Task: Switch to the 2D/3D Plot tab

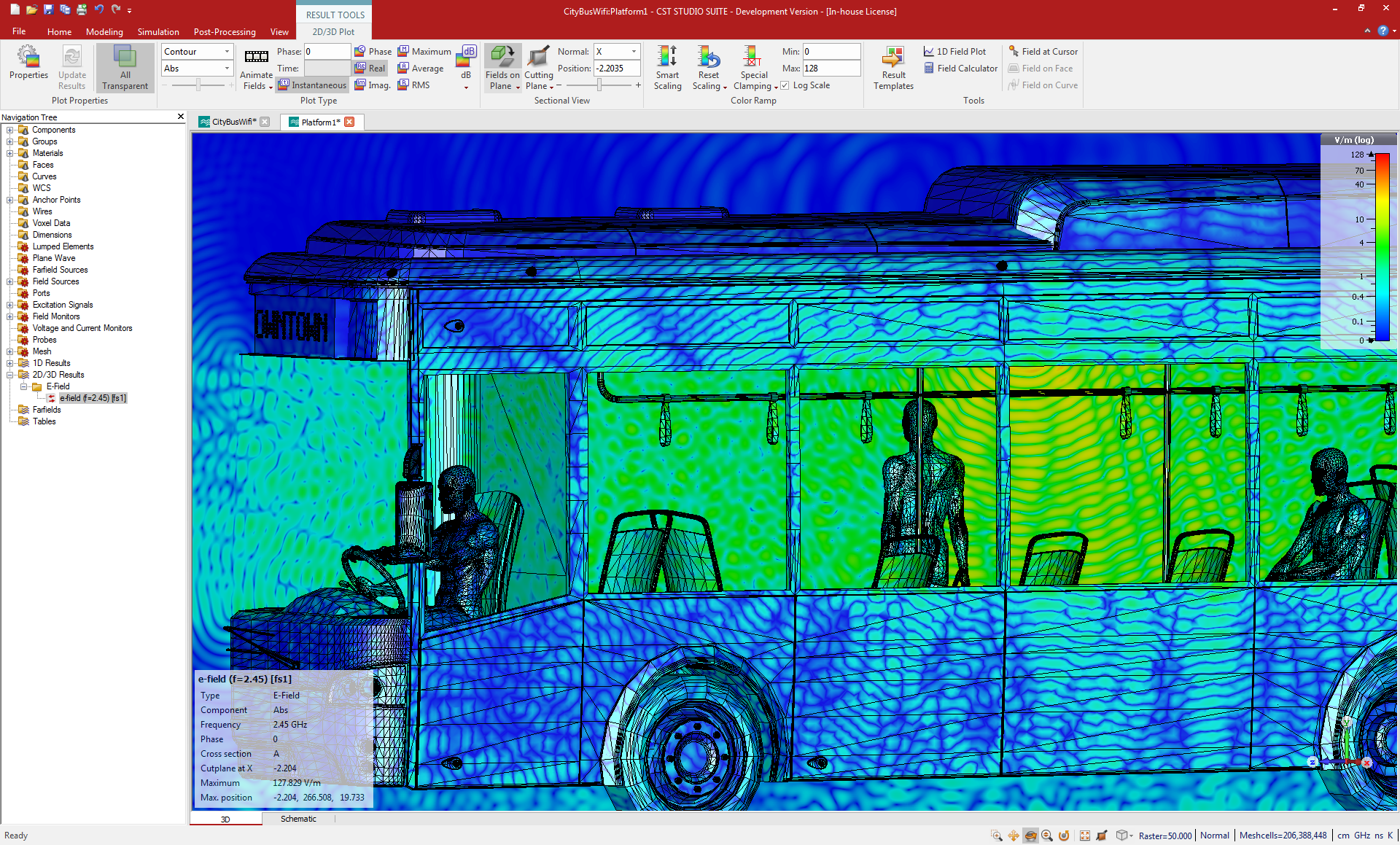Action: (335, 30)
